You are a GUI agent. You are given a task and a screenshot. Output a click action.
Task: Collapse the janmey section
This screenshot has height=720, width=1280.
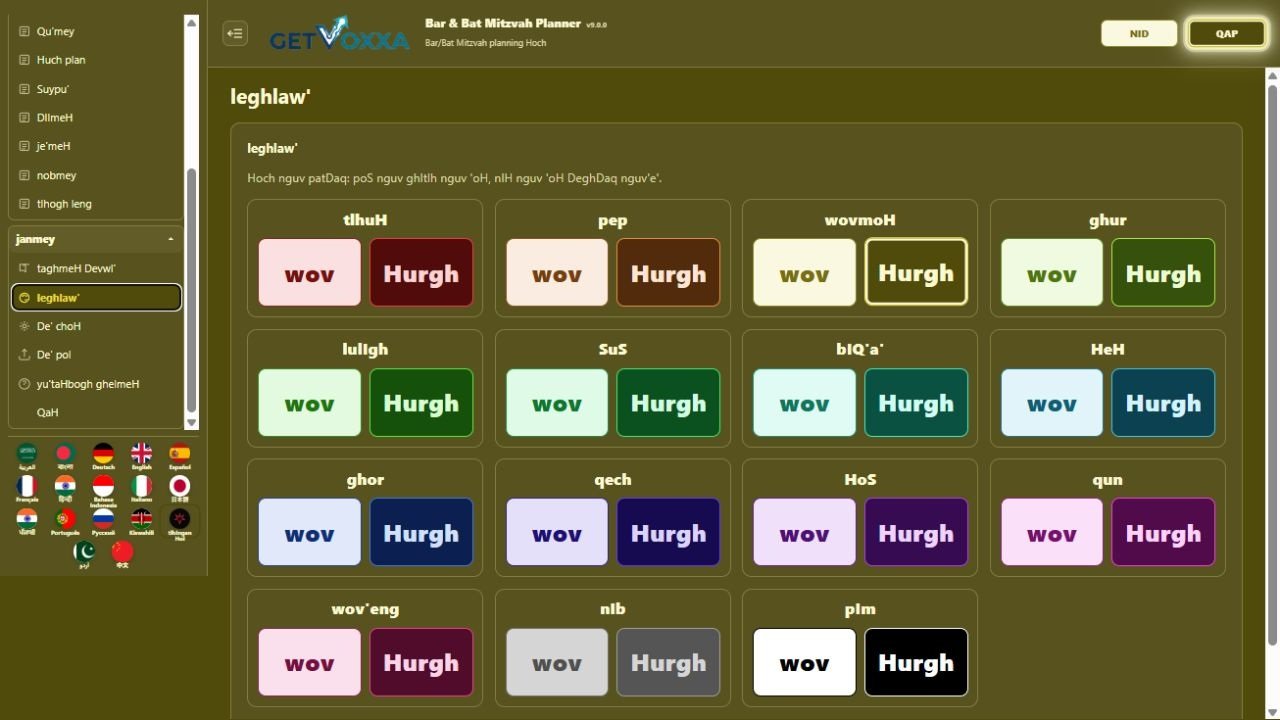point(96,239)
